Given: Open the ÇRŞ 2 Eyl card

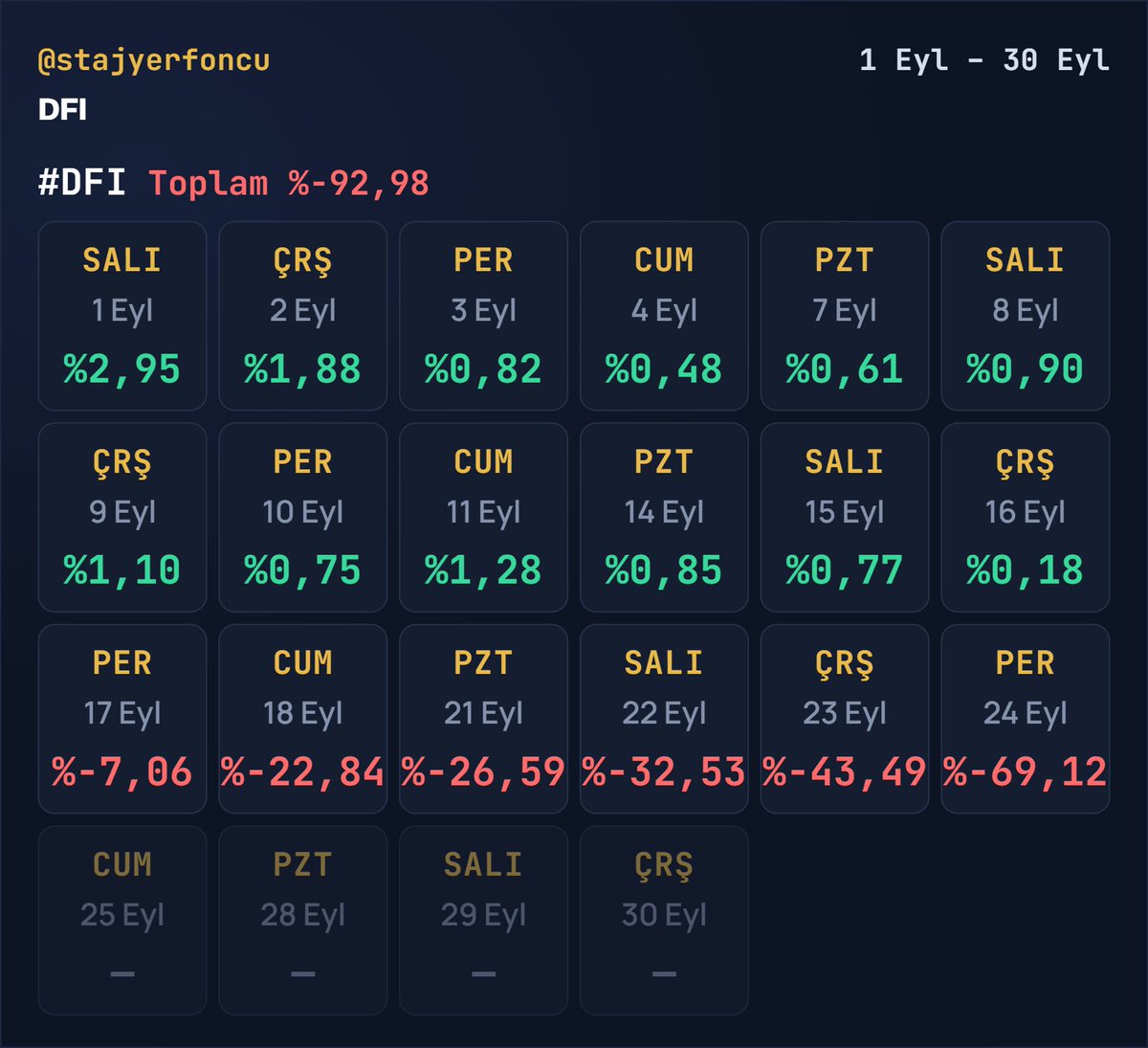Looking at the screenshot, I should pos(303,317).
